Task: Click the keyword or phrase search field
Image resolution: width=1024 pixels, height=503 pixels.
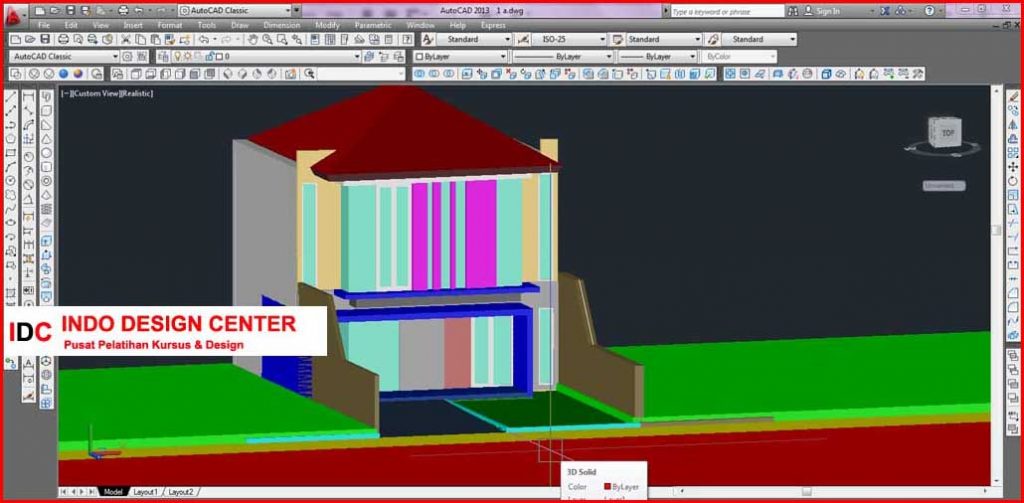Action: [727, 11]
